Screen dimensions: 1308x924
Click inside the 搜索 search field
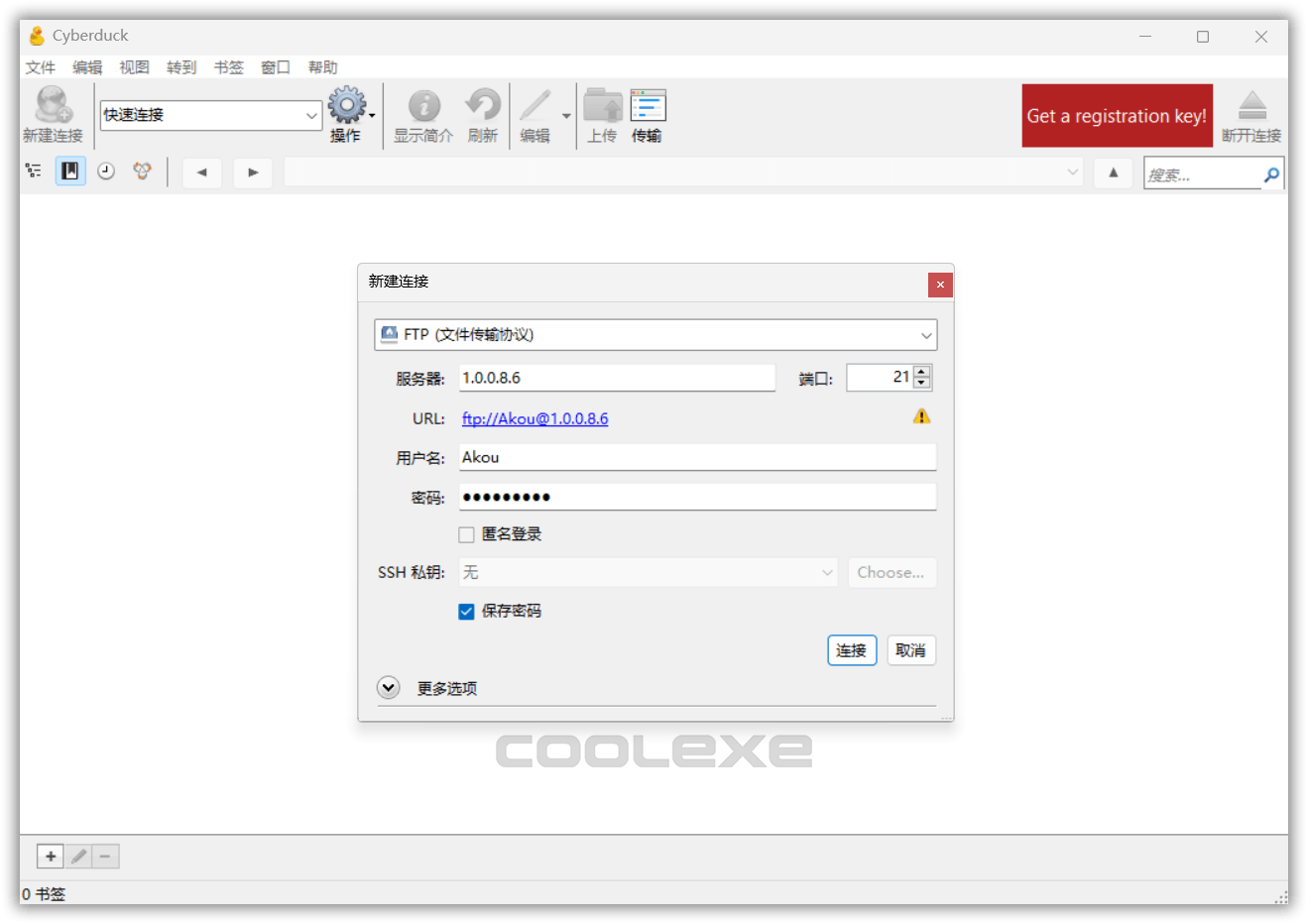click(x=1200, y=173)
